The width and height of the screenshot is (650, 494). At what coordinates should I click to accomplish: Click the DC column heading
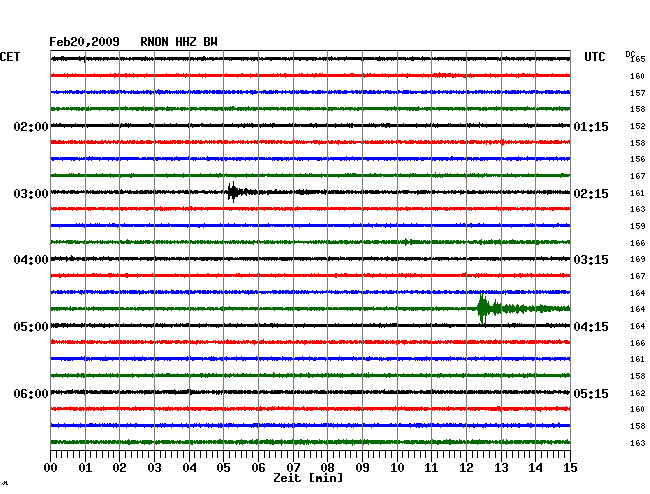[630, 54]
